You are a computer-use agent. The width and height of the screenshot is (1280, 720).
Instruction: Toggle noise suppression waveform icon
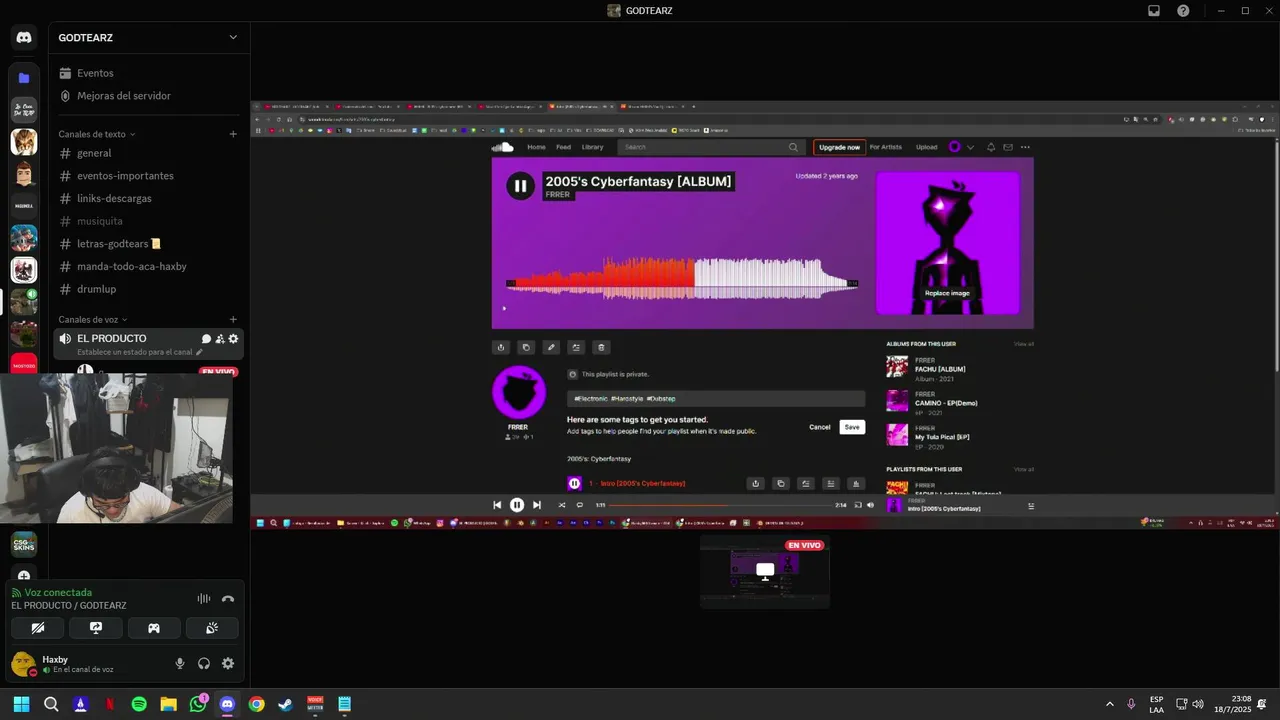204,599
